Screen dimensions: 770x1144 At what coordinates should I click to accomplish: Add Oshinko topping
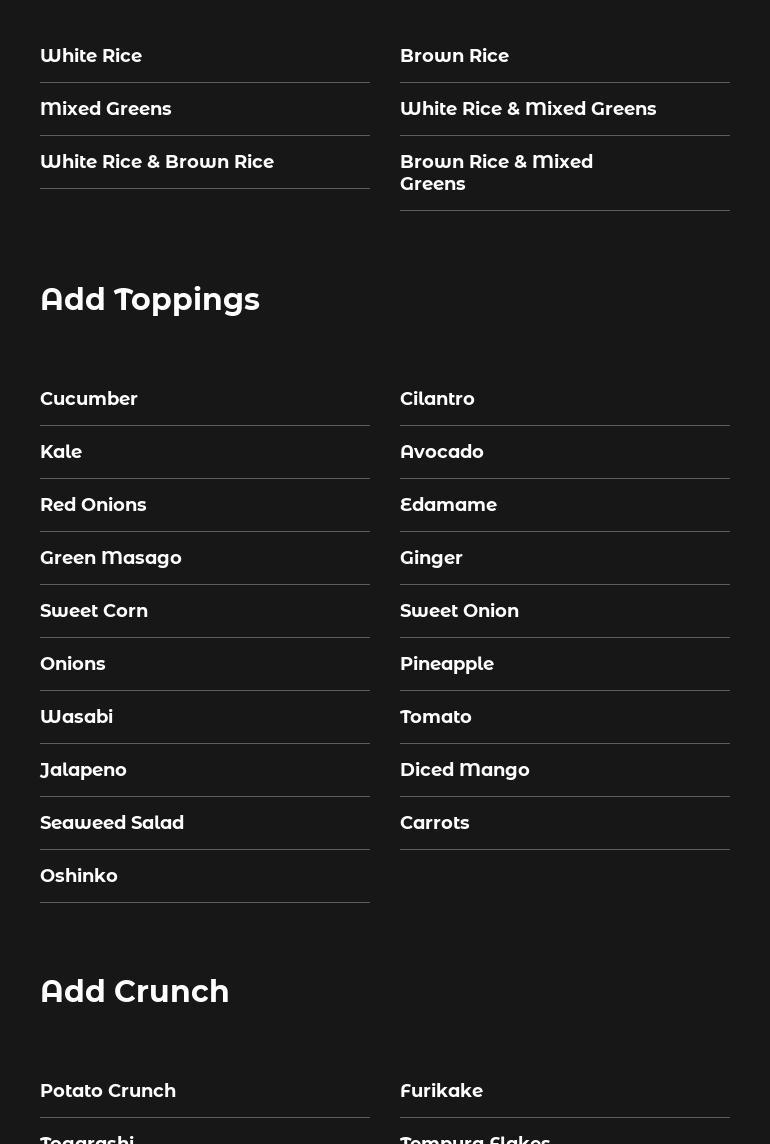[x=79, y=876]
